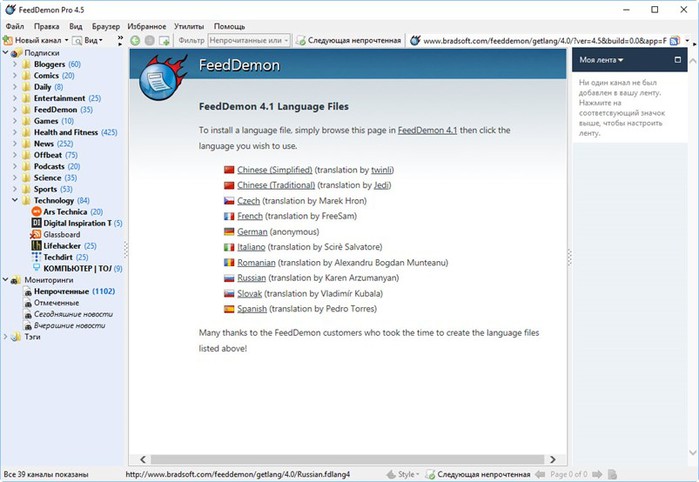Viewport: 699px width, 482px height.
Task: Expand the Тэги node
Action: (x=6, y=337)
